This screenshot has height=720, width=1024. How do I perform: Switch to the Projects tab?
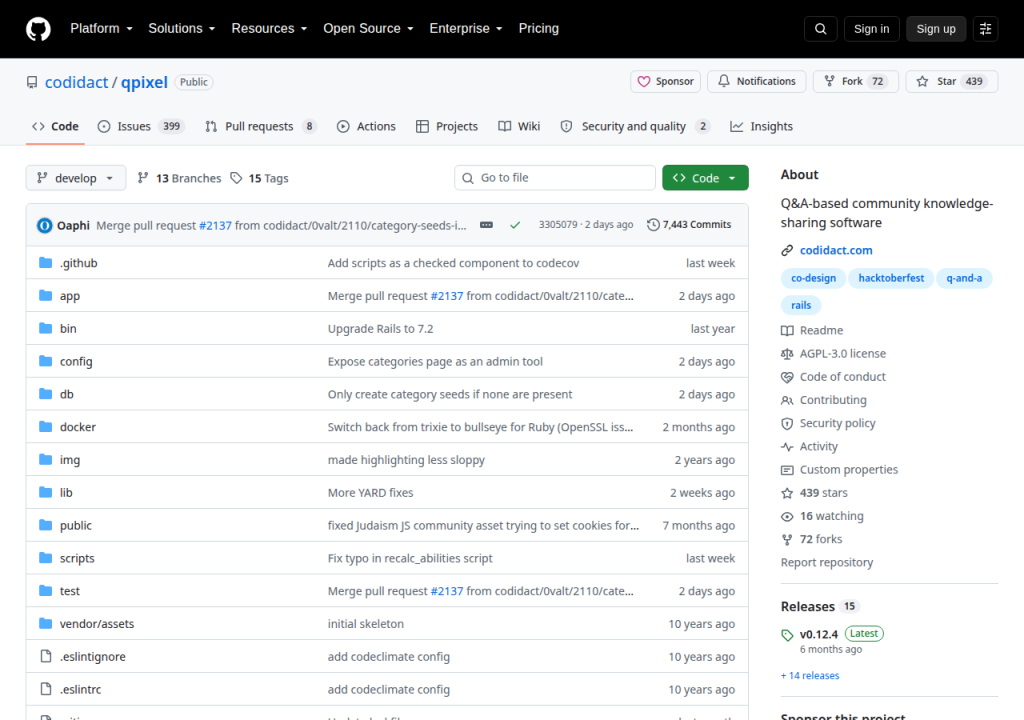447,127
